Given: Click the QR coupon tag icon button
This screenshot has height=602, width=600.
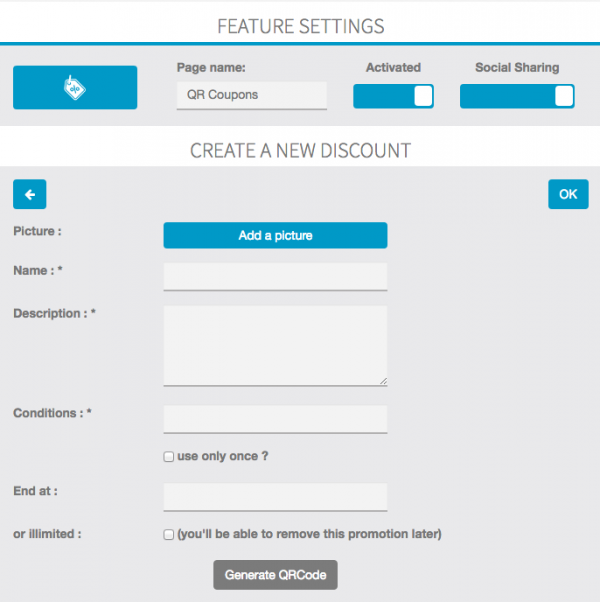Looking at the screenshot, I should (75, 87).
